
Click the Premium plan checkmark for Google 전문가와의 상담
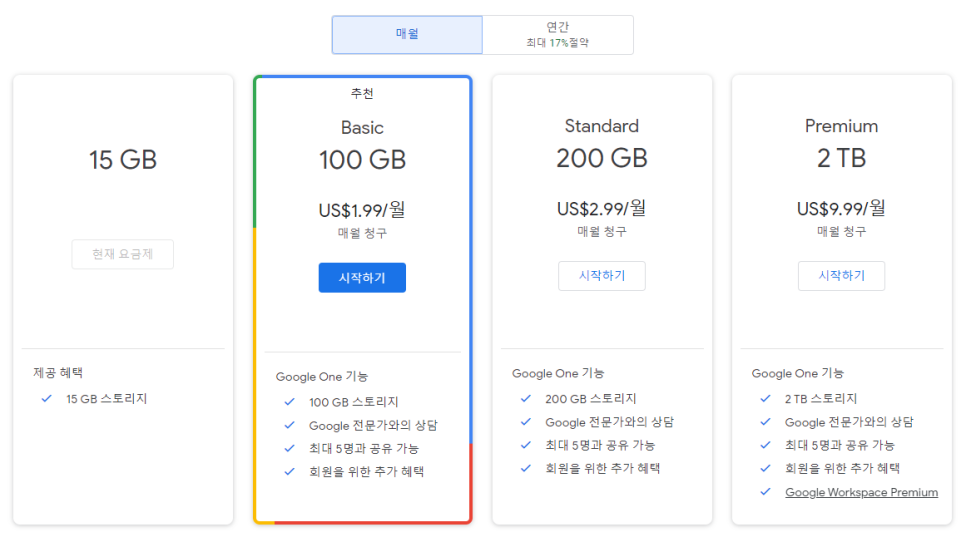[765, 422]
